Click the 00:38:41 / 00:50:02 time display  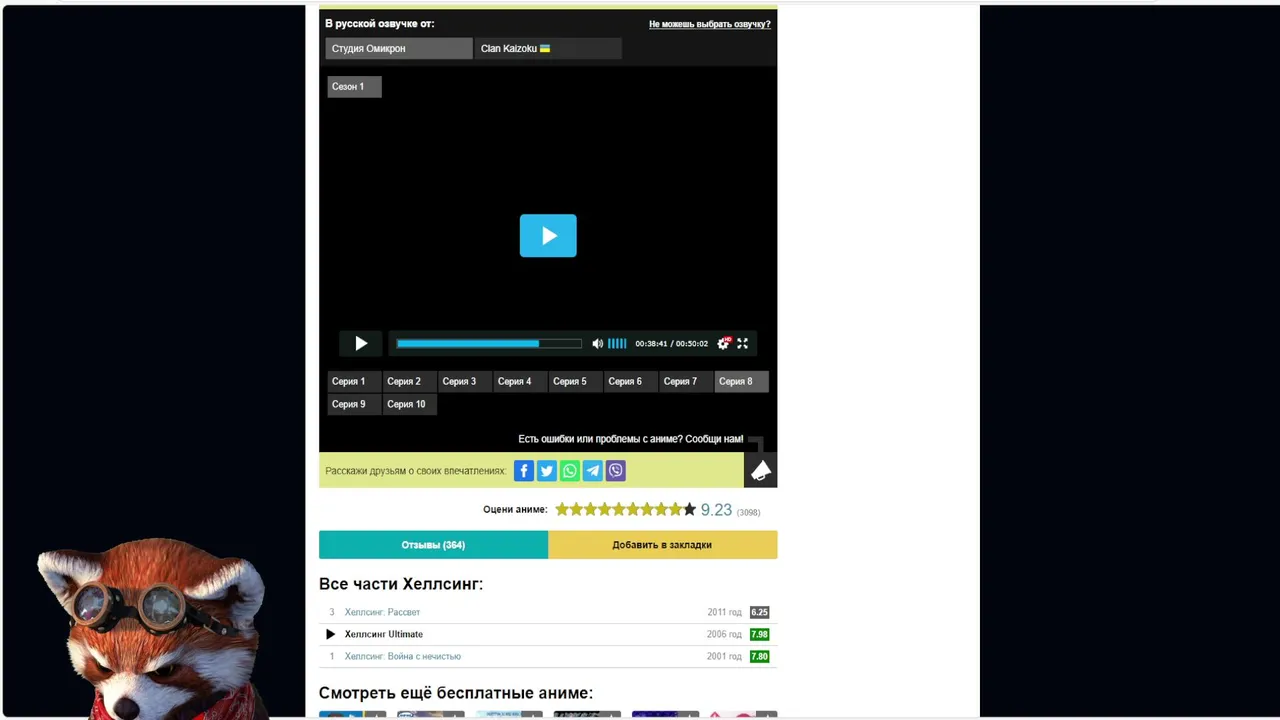click(671, 344)
